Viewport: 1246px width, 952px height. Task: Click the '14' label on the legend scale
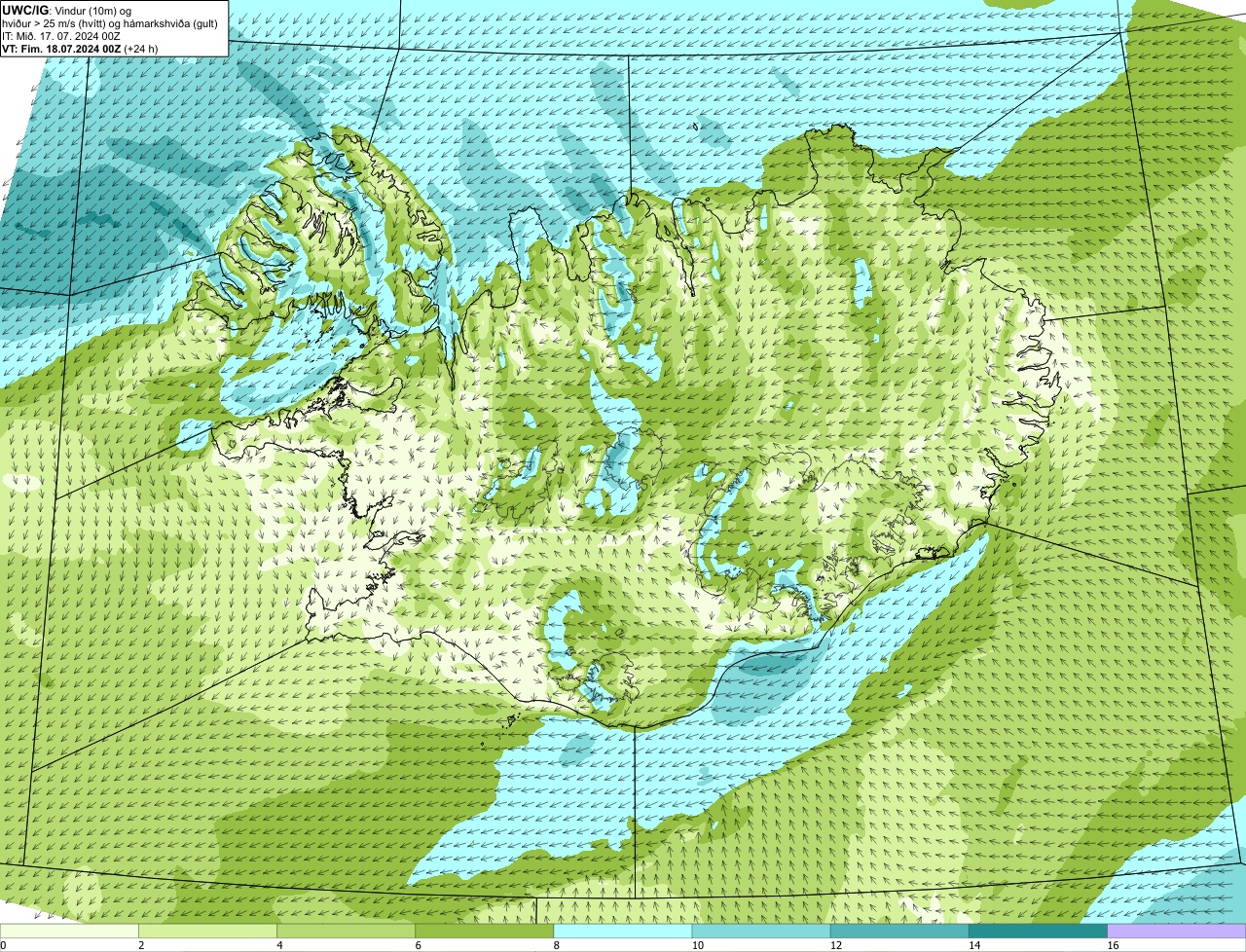(973, 945)
